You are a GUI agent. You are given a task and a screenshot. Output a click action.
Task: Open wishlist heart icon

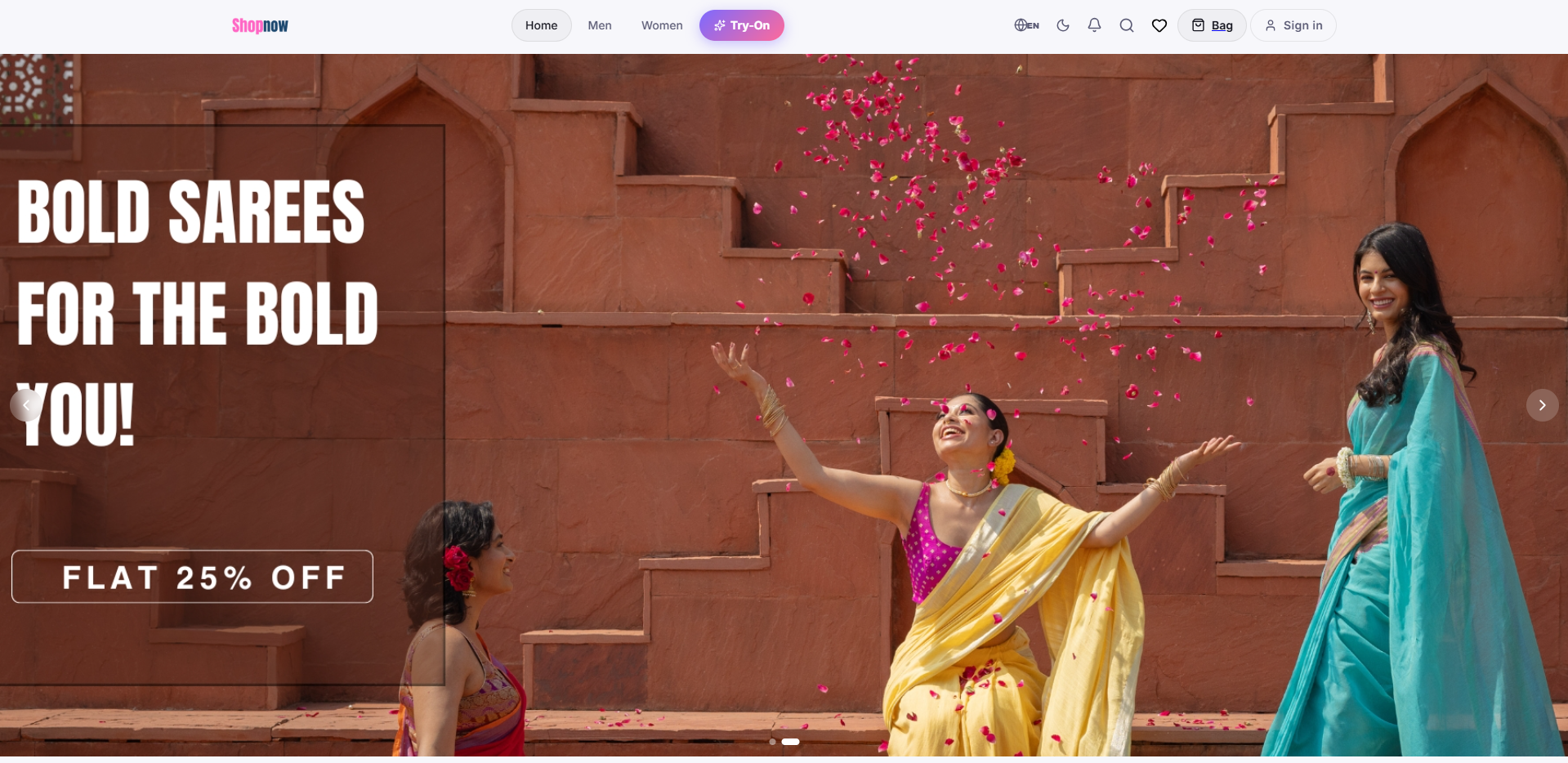pos(1159,25)
